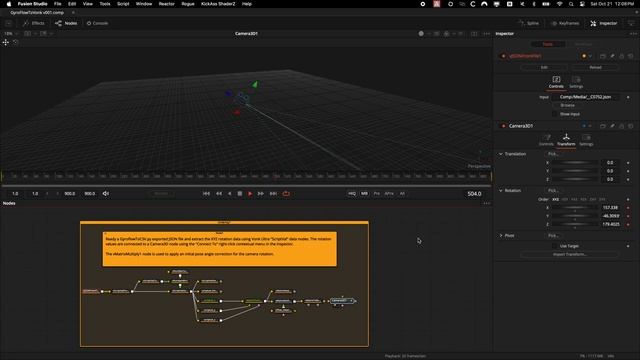
Task: Switch to Settings tab of the JSON node
Action: pos(576,82)
